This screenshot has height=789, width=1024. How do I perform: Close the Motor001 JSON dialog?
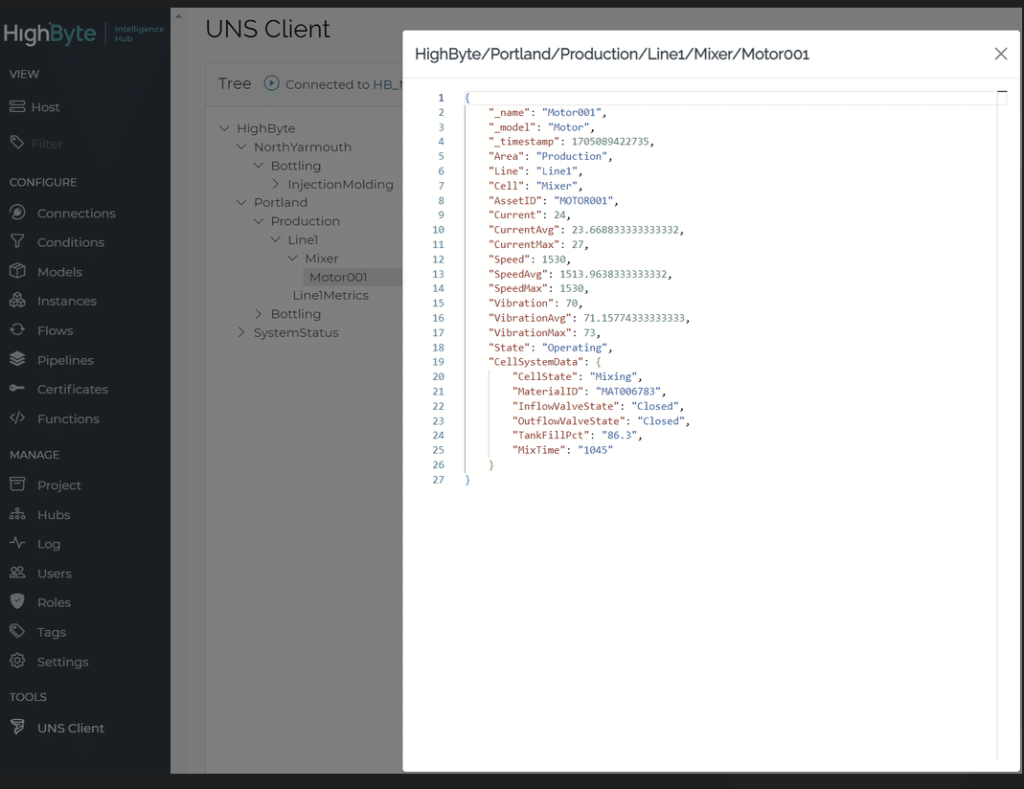click(1000, 54)
